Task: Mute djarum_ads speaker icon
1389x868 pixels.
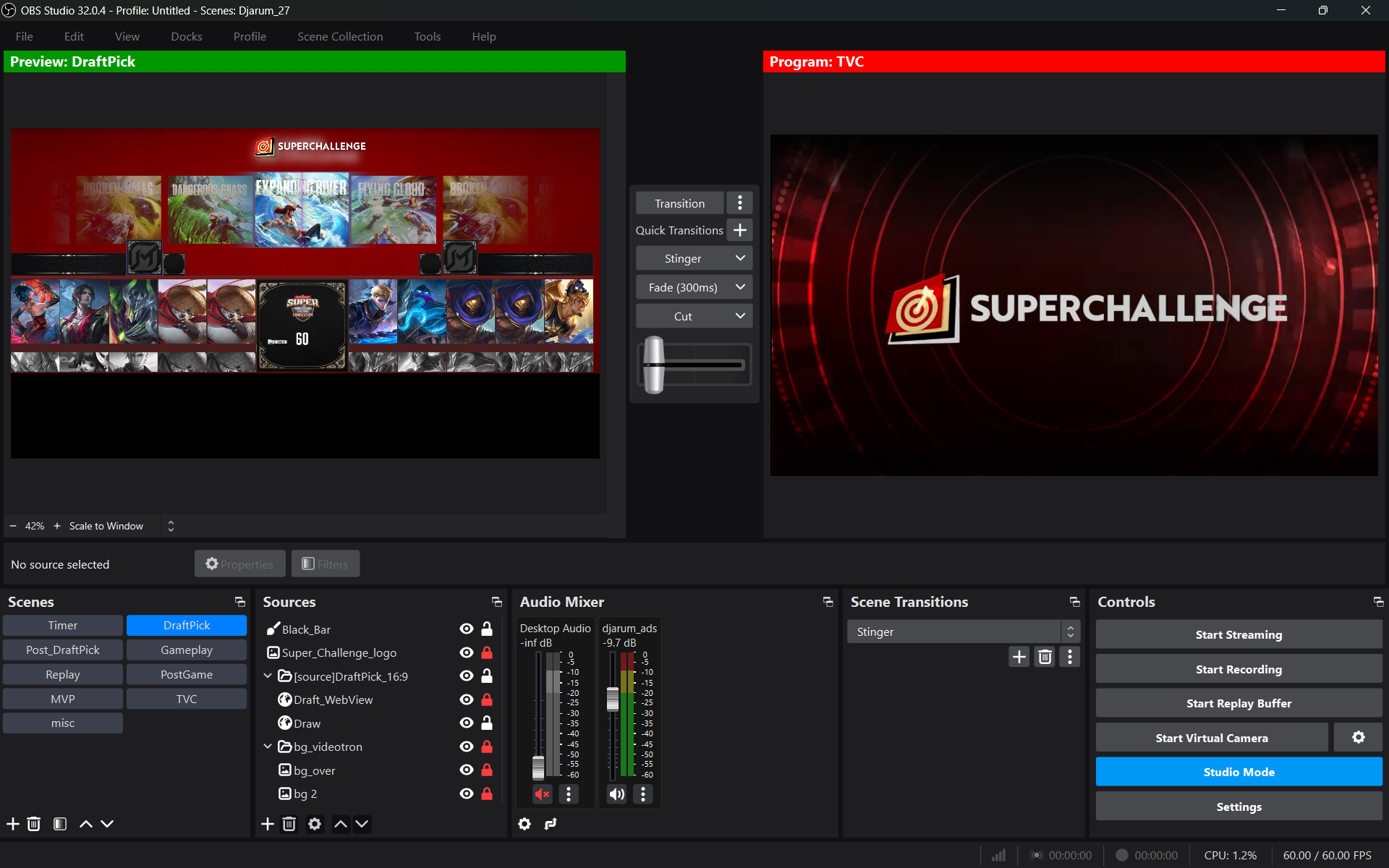Action: (x=616, y=794)
